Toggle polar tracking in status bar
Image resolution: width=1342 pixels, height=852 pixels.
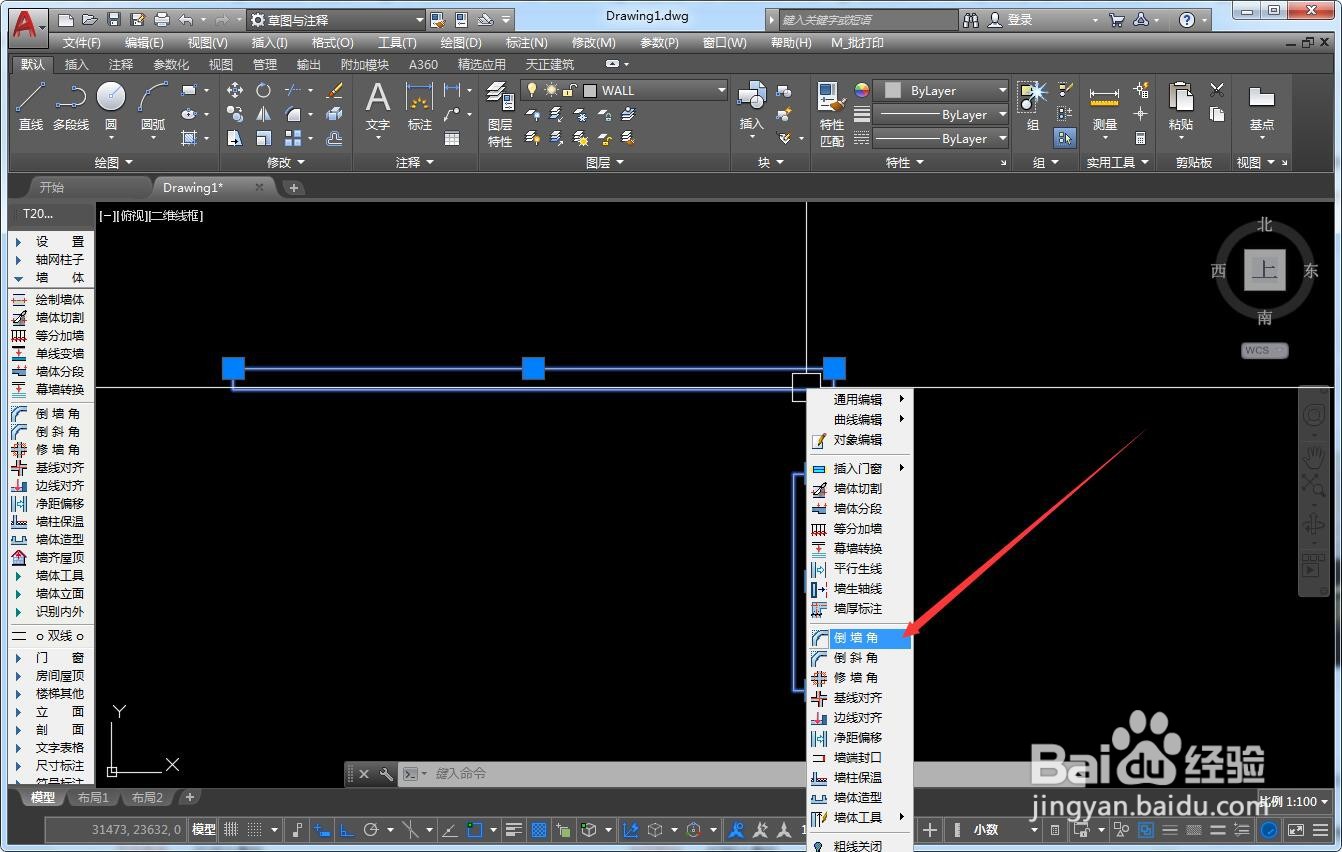371,829
